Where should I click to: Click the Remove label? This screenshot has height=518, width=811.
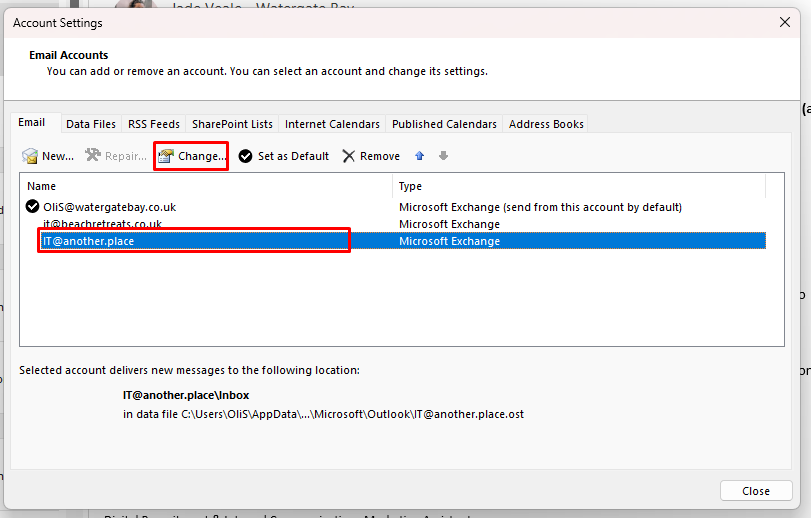(x=380, y=156)
